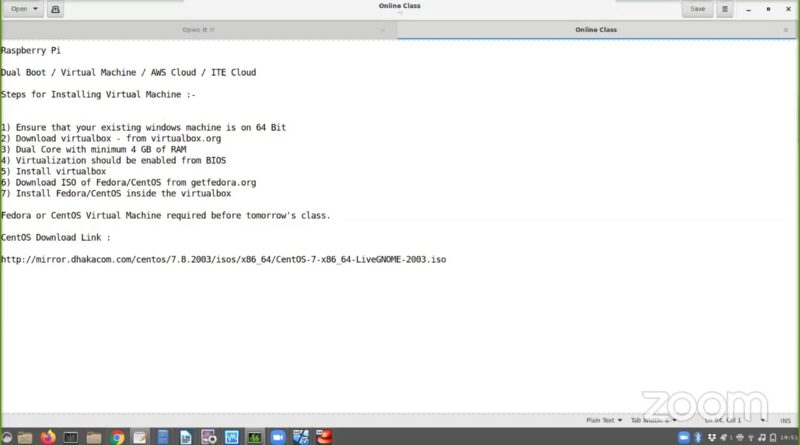Open the LibreOffice Writer icon in taskbar
The width and height of the screenshot is (800, 445).
click(x=186, y=437)
